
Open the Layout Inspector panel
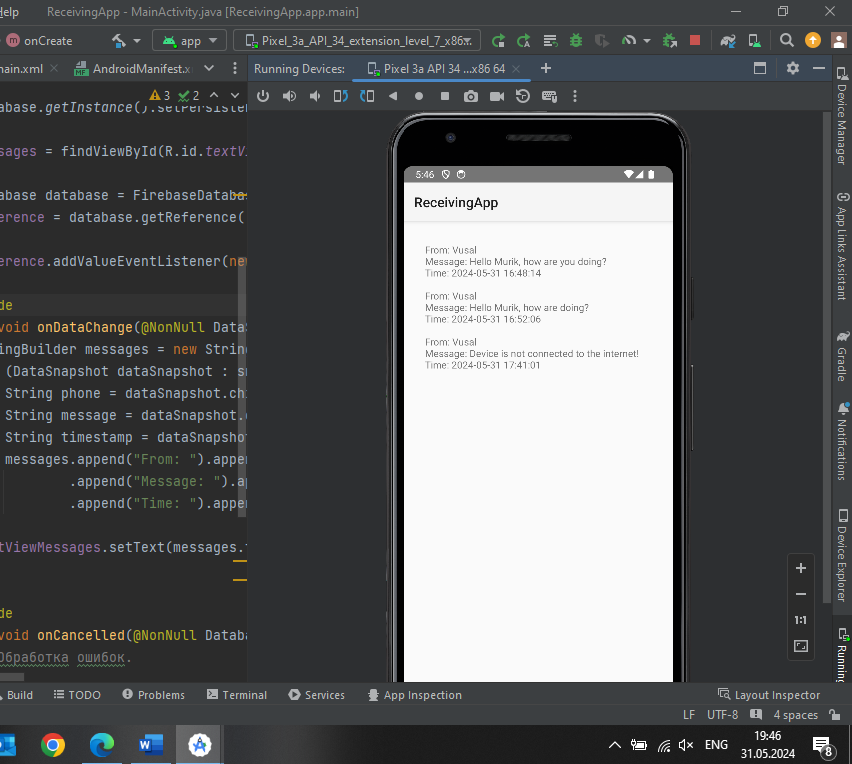[769, 695]
